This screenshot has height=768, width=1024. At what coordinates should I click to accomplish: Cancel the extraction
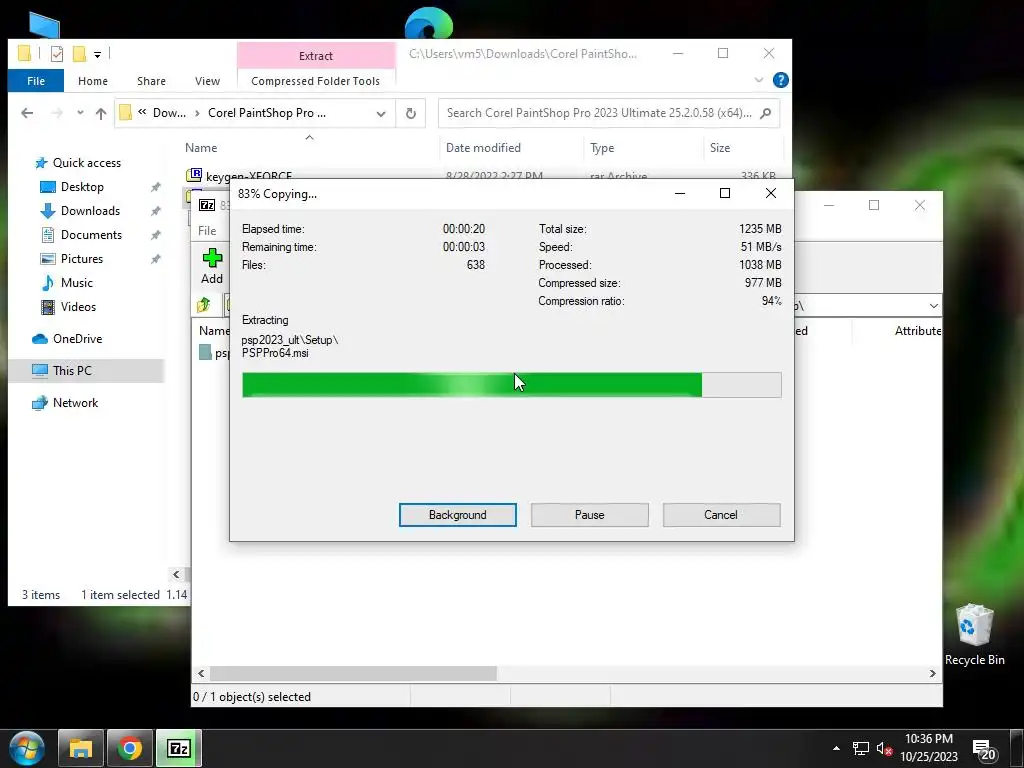721,515
